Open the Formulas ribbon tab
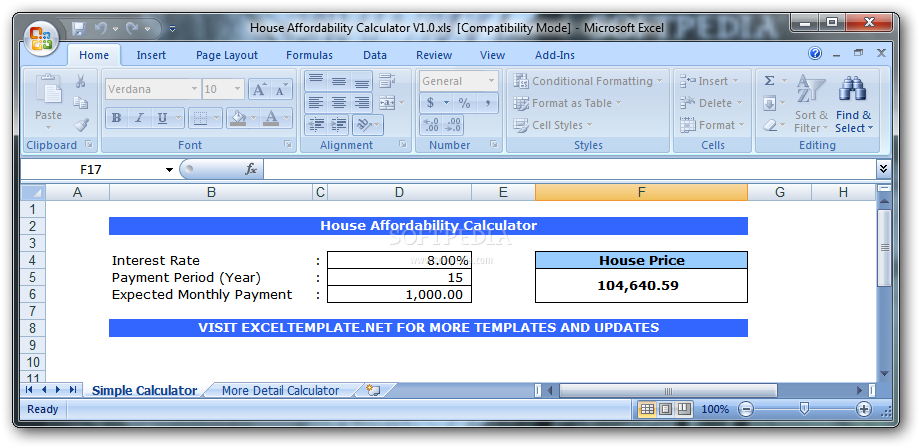Viewport: 920px width, 448px height. (309, 55)
